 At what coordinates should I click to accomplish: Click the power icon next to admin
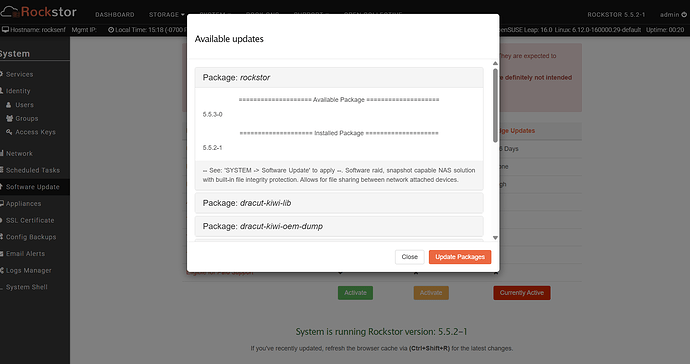(x=684, y=15)
